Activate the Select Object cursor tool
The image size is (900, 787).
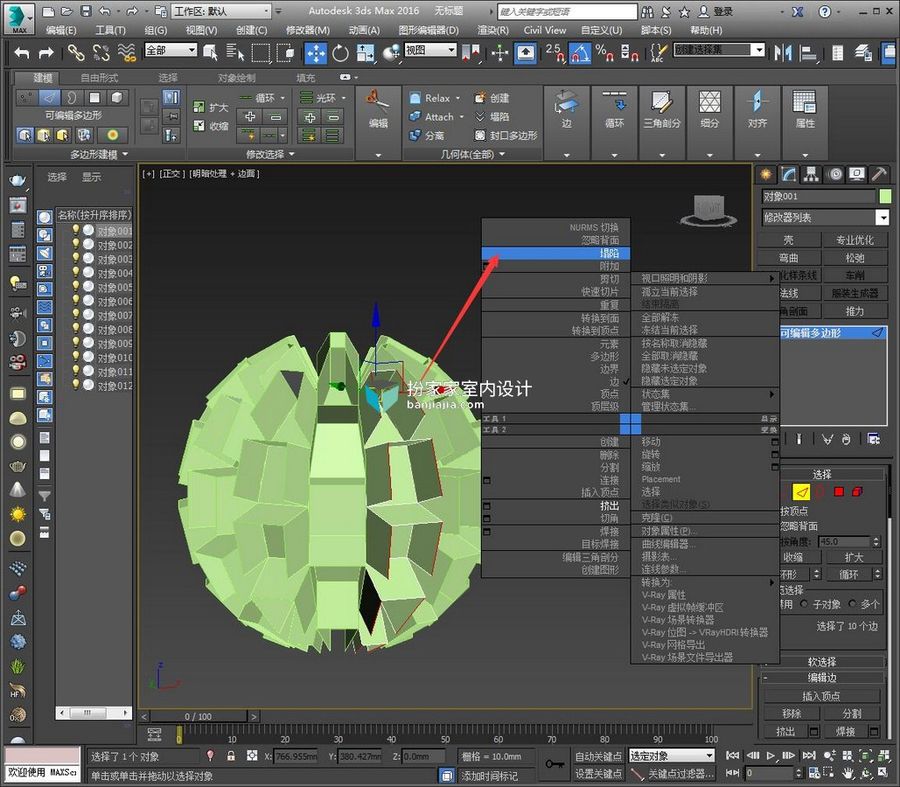211,53
